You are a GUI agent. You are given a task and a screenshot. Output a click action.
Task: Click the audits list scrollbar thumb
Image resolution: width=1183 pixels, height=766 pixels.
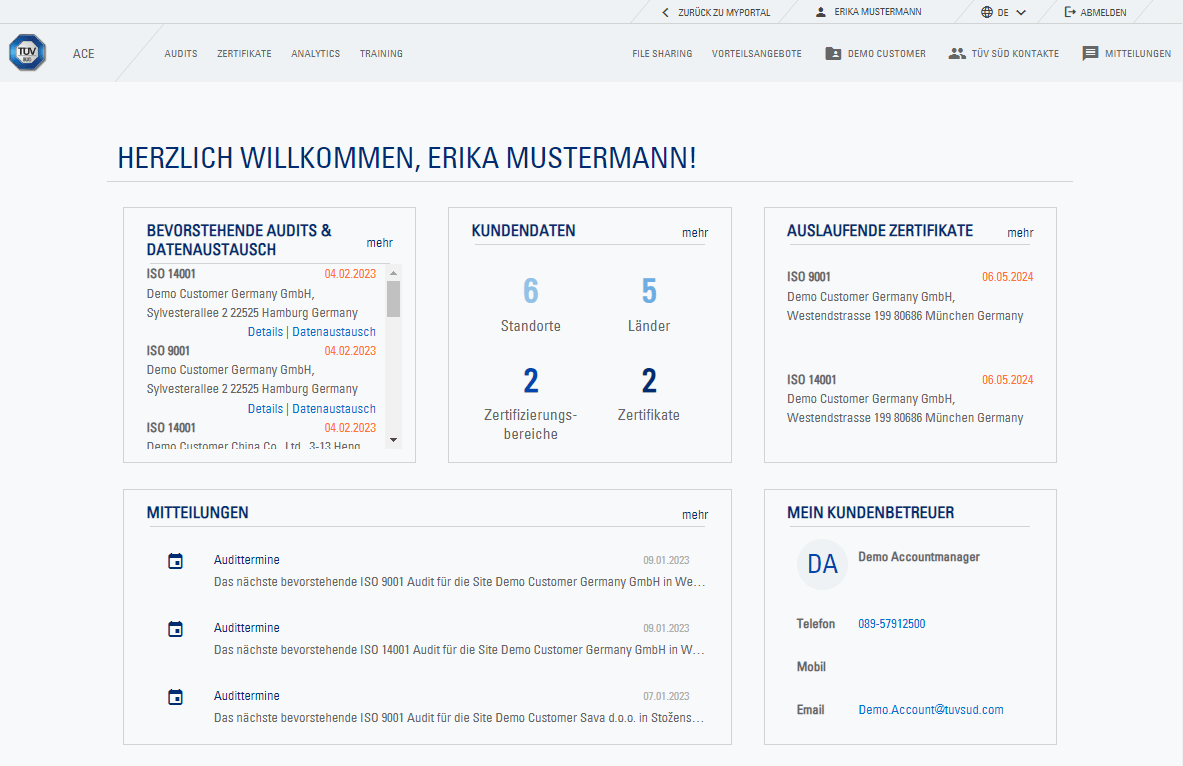click(393, 299)
